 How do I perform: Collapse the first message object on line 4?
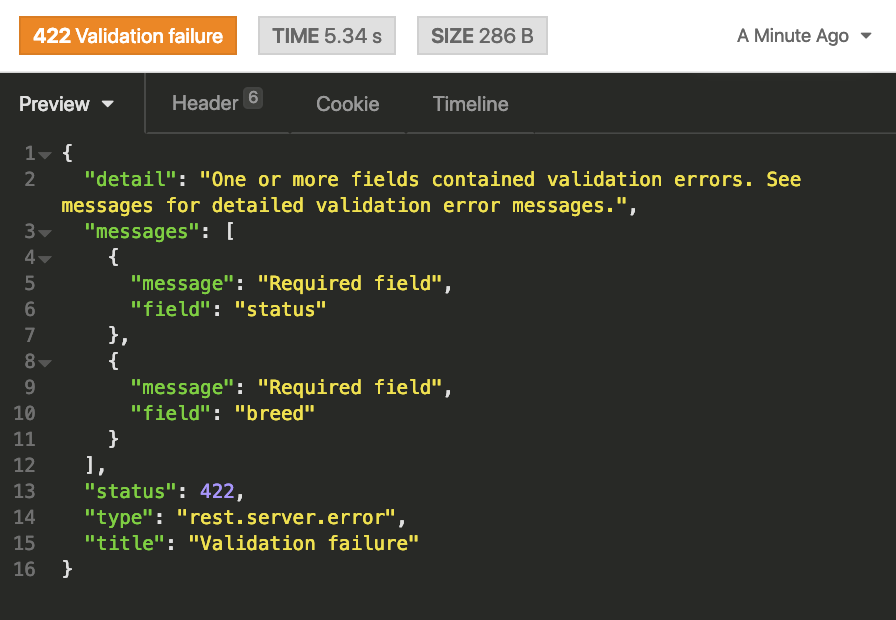point(45,258)
